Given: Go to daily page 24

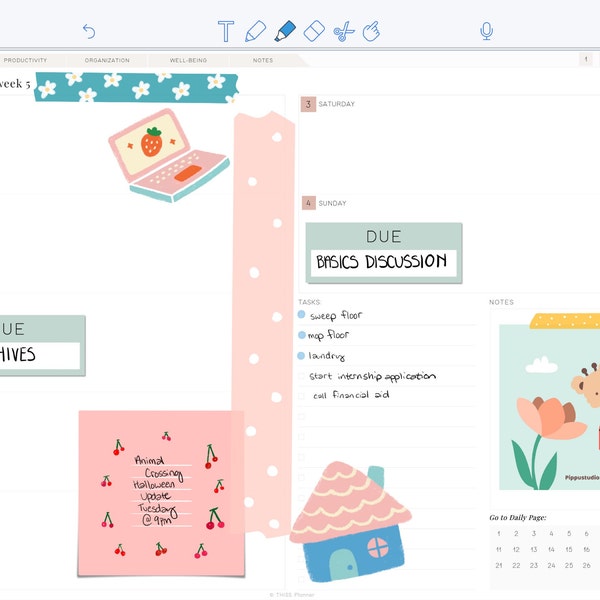Looking at the screenshot, I should [x=551, y=566].
